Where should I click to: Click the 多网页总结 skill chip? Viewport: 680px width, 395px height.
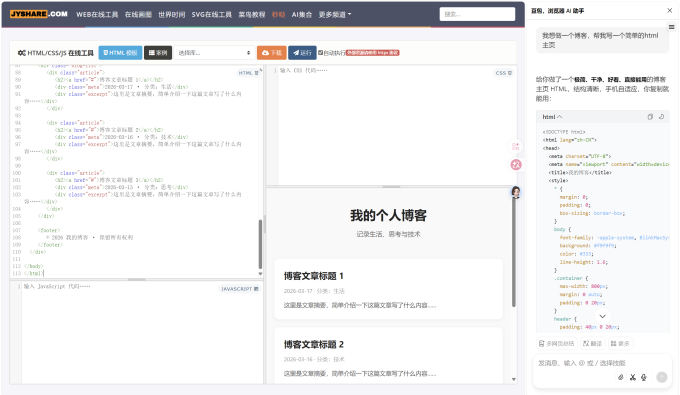(x=557, y=343)
